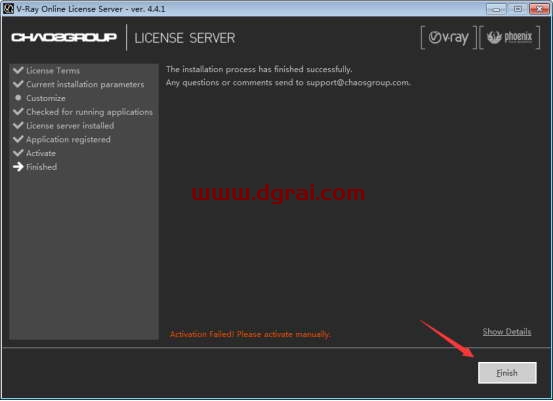
Task: Minimize the License Server window
Action: 496,9
